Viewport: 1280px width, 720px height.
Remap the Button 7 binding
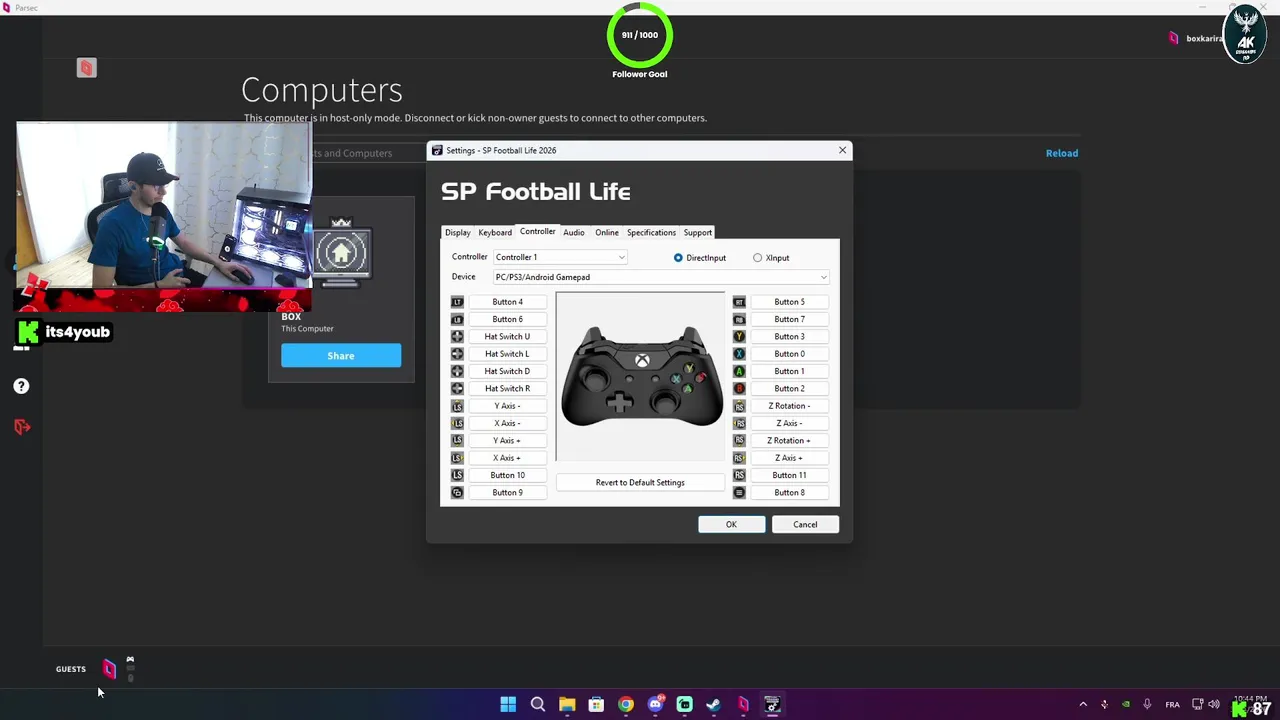tap(789, 319)
